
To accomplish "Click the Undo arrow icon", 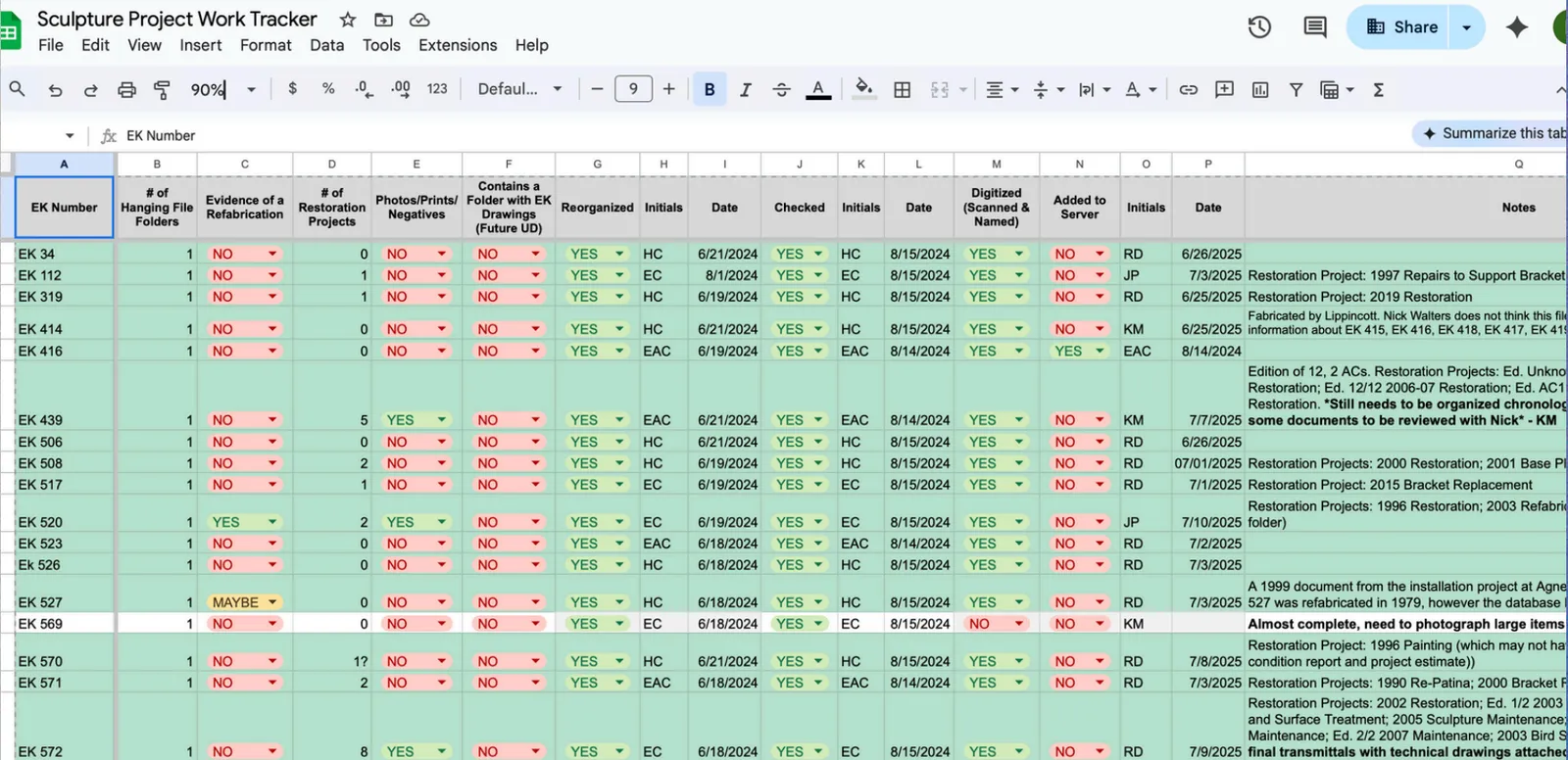I will coord(55,90).
